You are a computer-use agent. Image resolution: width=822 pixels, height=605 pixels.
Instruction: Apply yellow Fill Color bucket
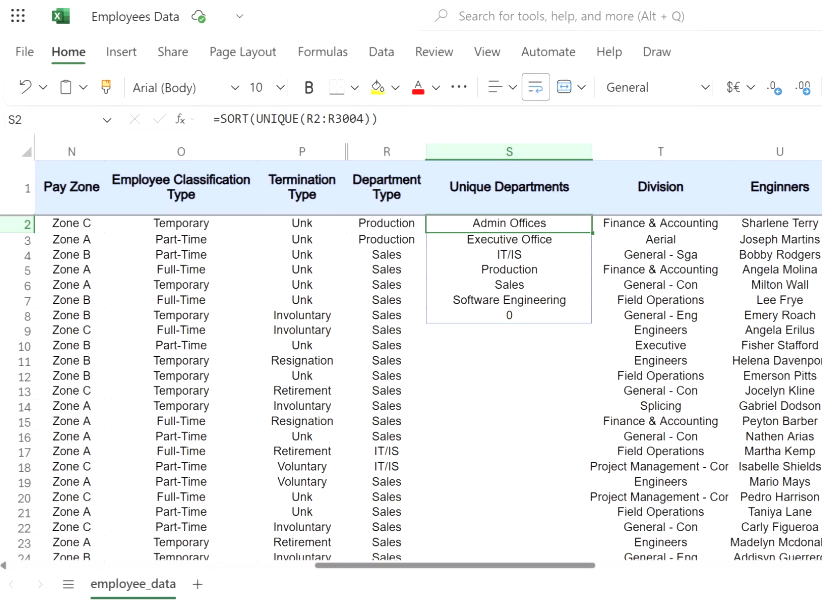377,87
